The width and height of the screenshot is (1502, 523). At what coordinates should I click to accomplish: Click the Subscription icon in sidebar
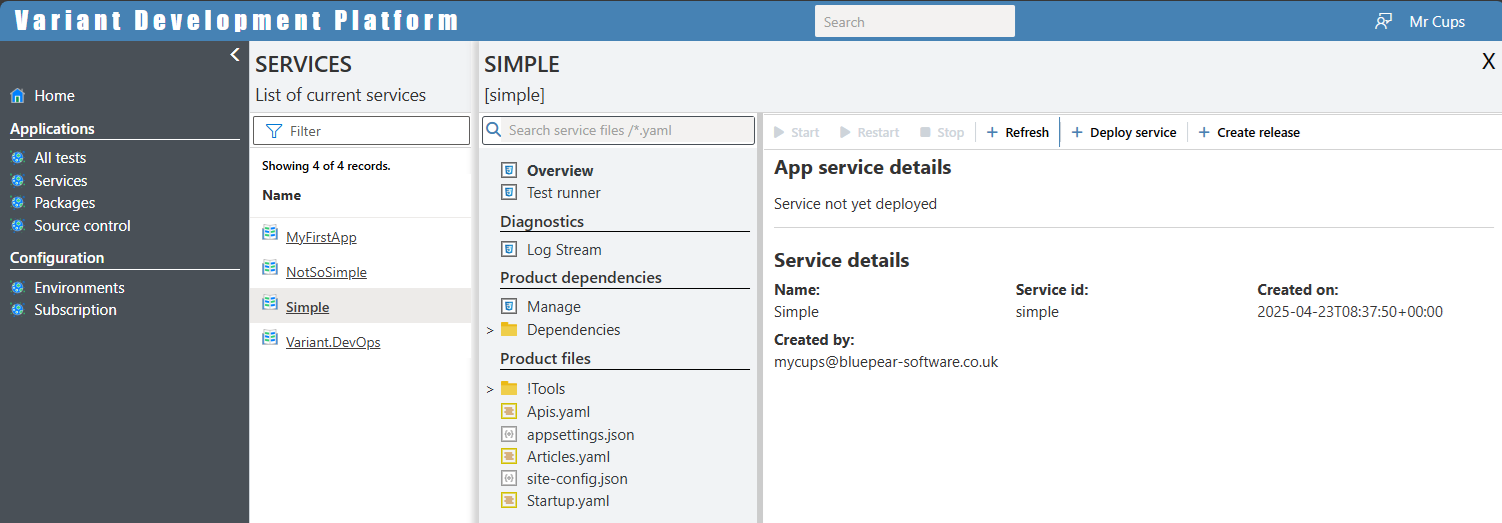[x=17, y=310]
